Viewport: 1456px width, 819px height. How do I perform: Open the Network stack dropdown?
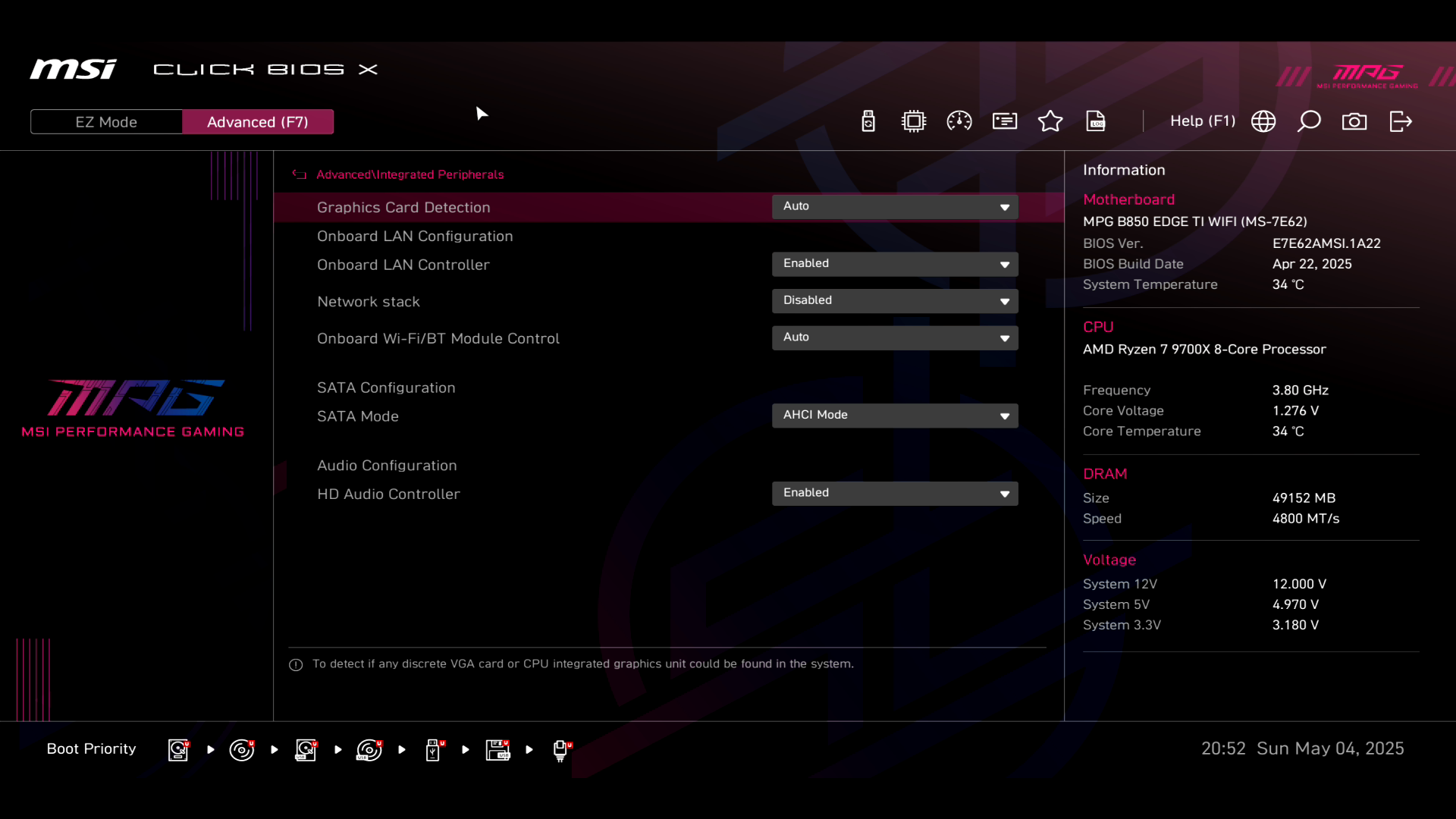coord(895,301)
